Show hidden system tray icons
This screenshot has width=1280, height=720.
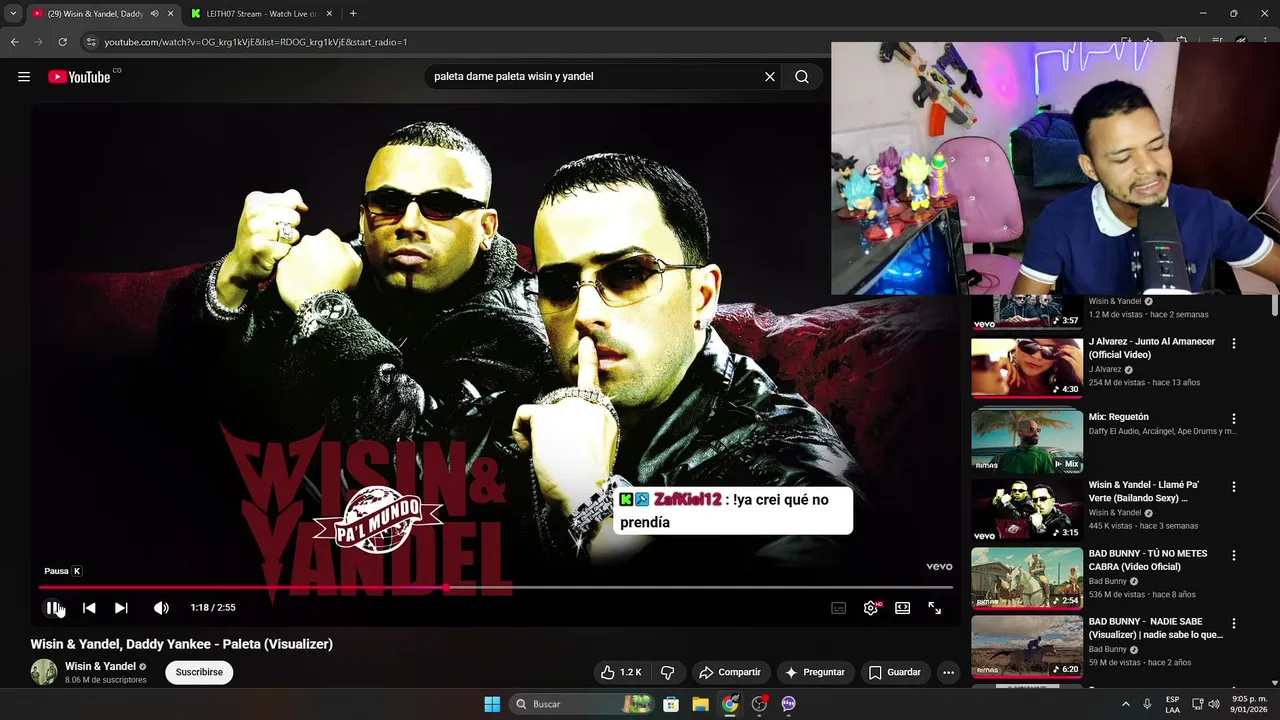pyautogui.click(x=1125, y=704)
